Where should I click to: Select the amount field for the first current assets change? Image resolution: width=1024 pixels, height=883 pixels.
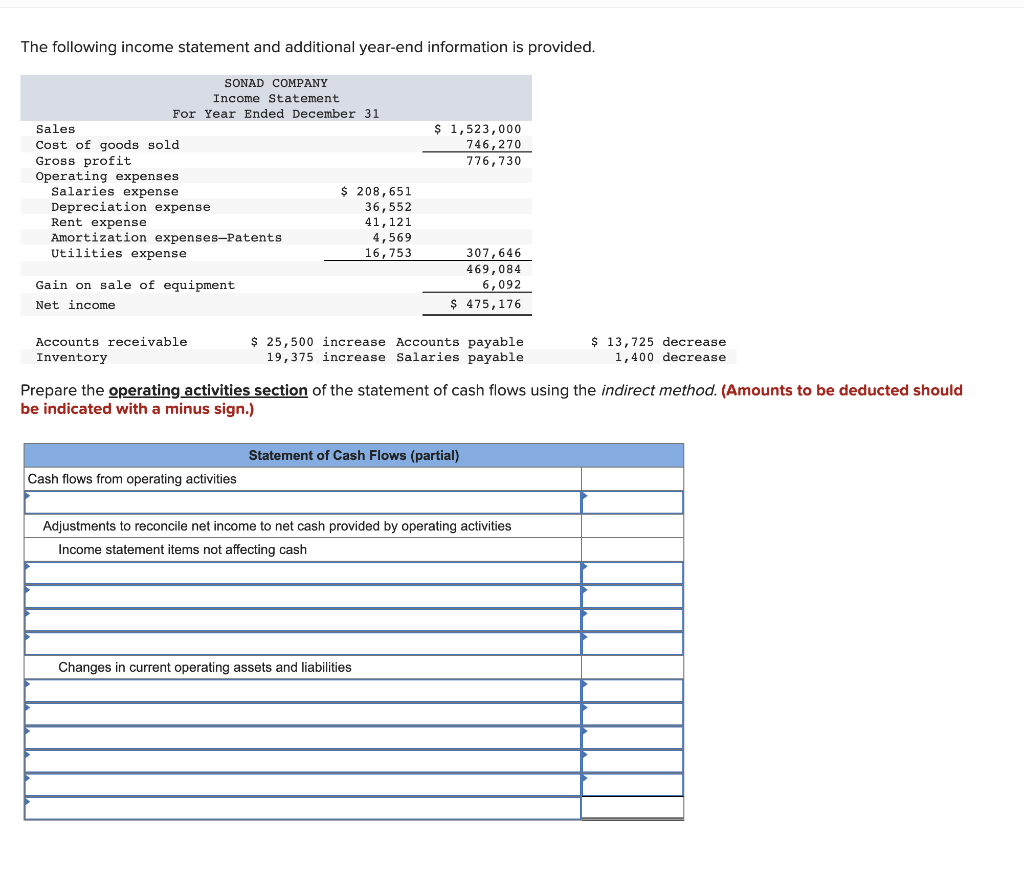click(631, 690)
